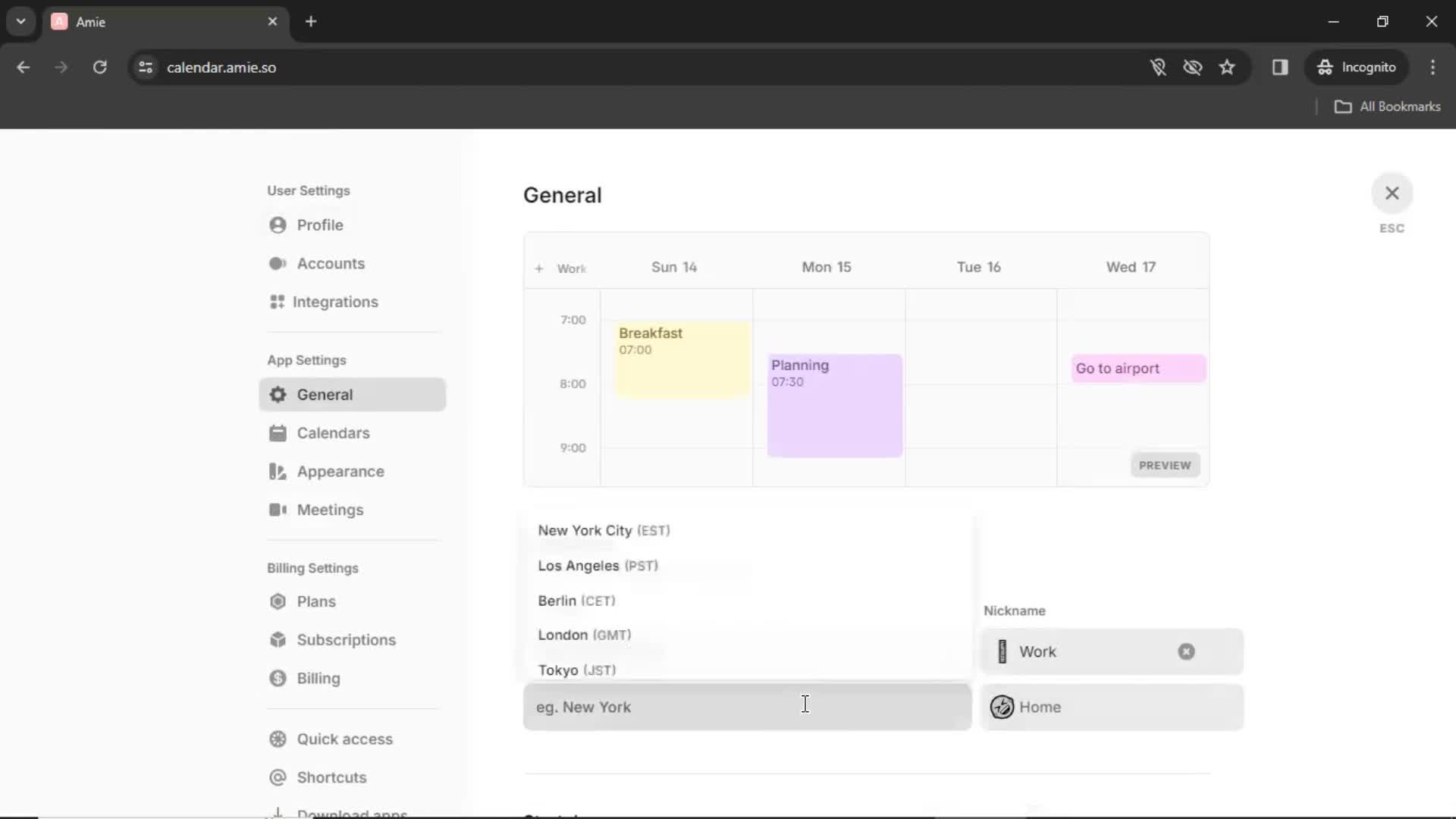Click Home calendar nickname icon
Viewport: 1456px width, 819px height.
coord(1001,707)
